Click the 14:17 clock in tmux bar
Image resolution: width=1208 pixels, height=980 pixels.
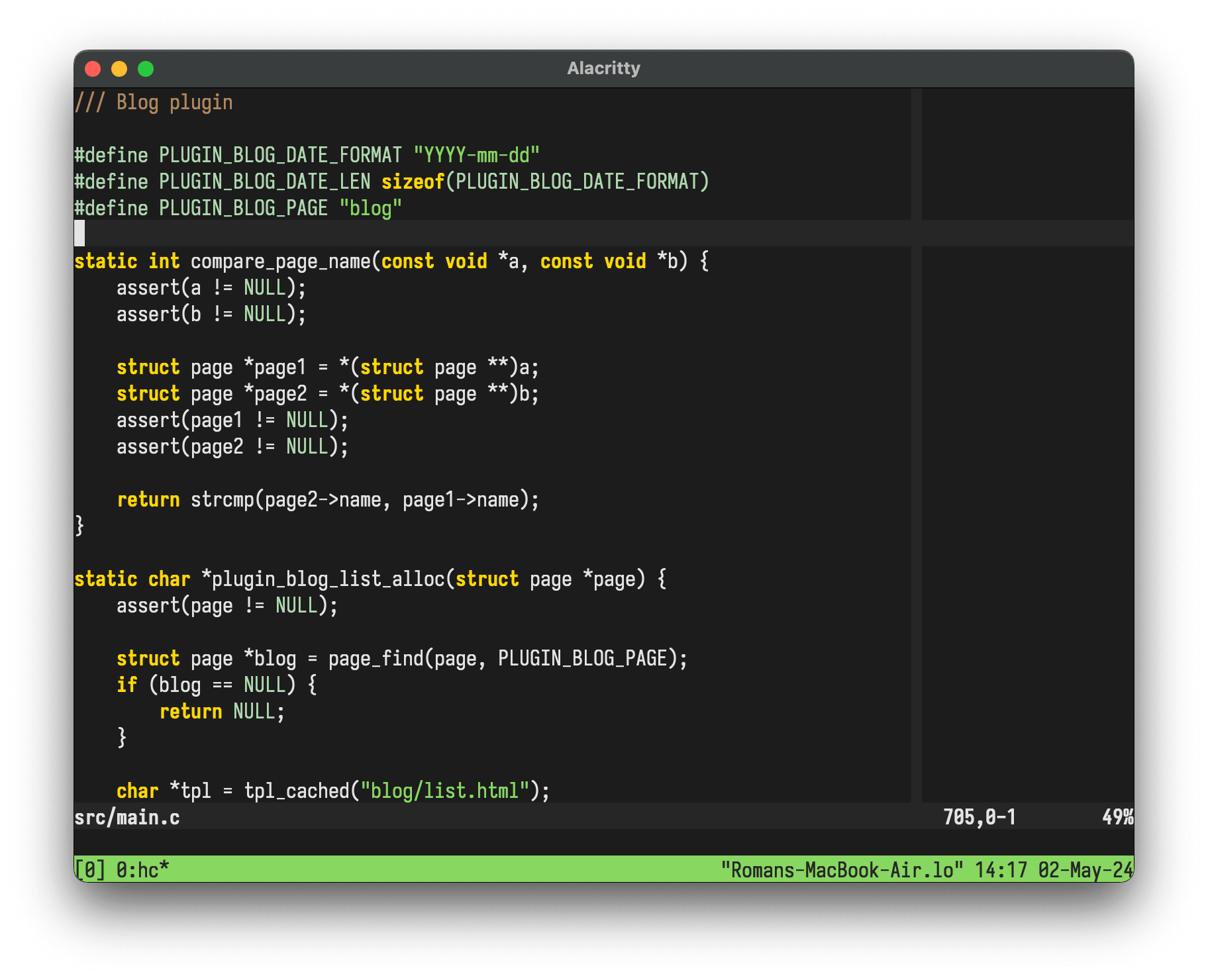click(x=1001, y=869)
